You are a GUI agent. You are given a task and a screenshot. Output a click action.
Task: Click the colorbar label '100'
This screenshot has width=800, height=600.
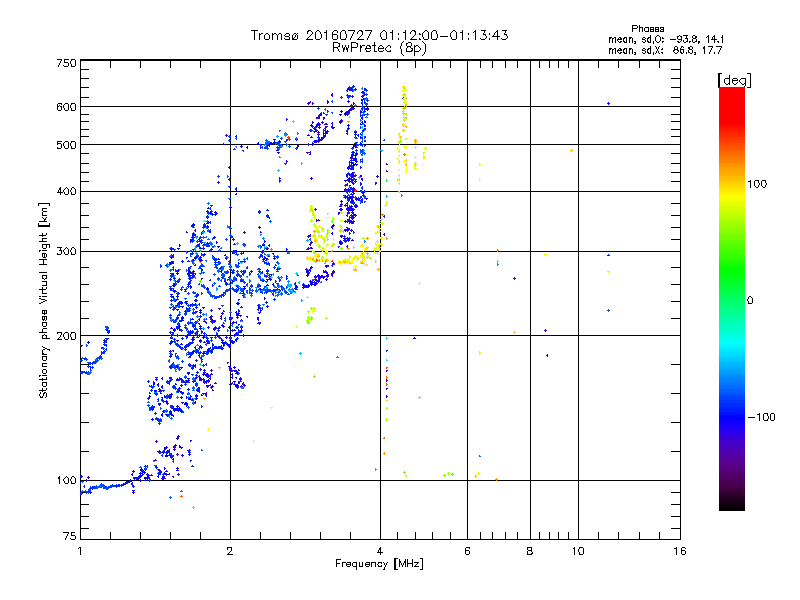[x=757, y=184]
